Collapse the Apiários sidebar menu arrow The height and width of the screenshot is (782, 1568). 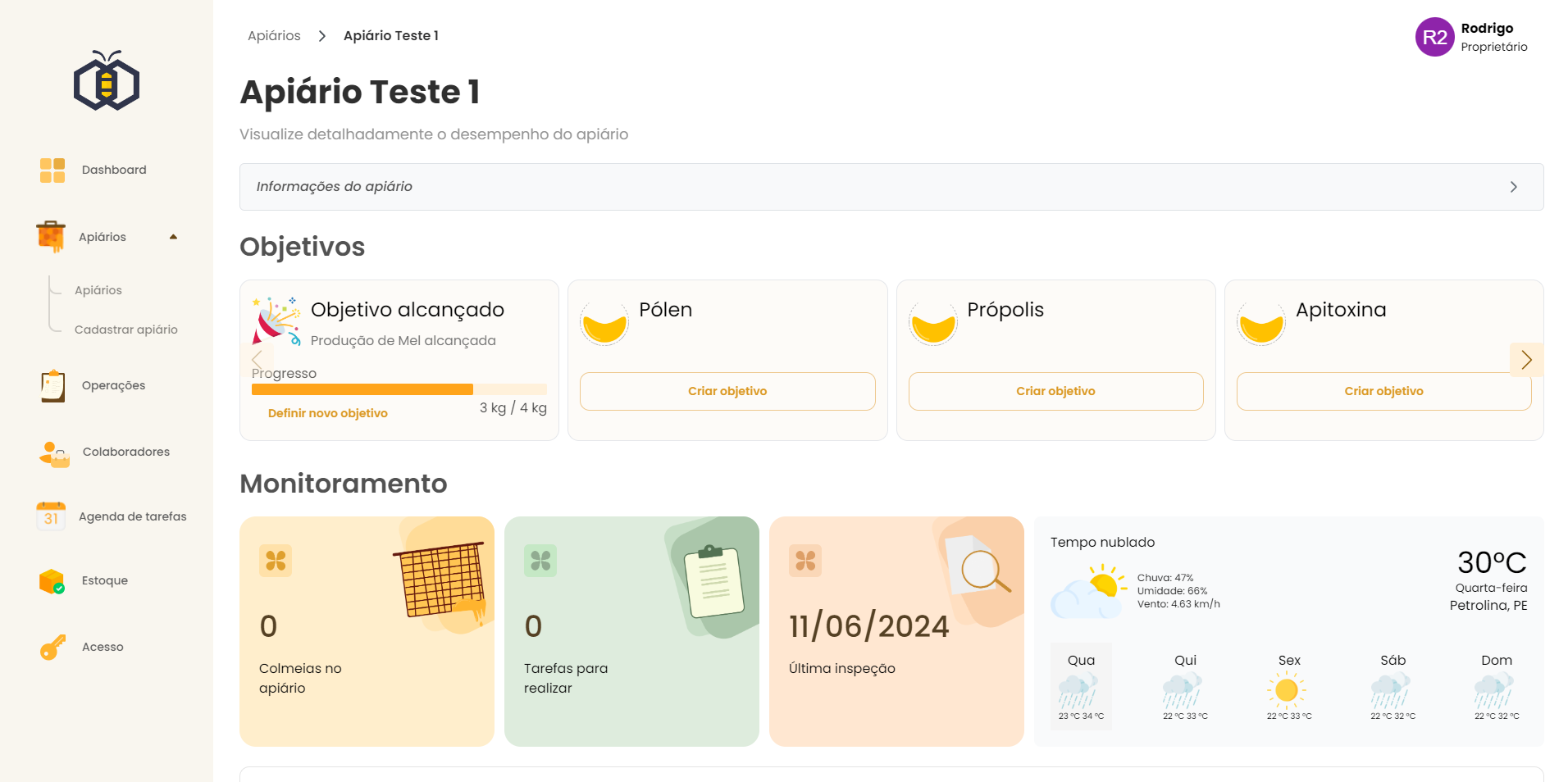click(173, 237)
